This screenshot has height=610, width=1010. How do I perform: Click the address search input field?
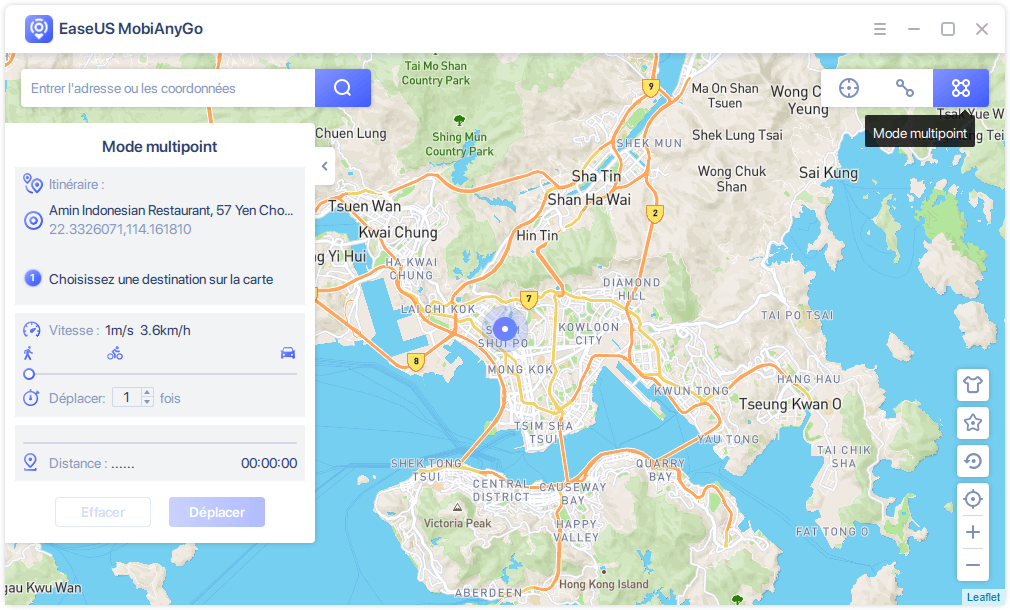(x=168, y=88)
